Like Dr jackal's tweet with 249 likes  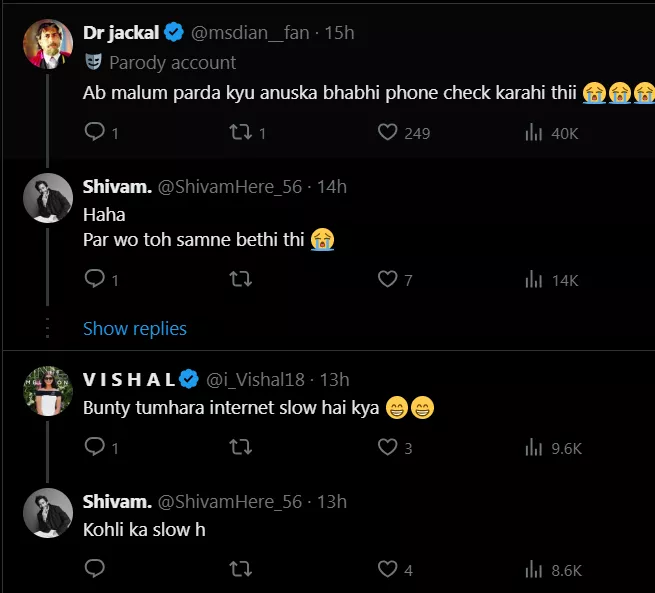[x=388, y=132]
